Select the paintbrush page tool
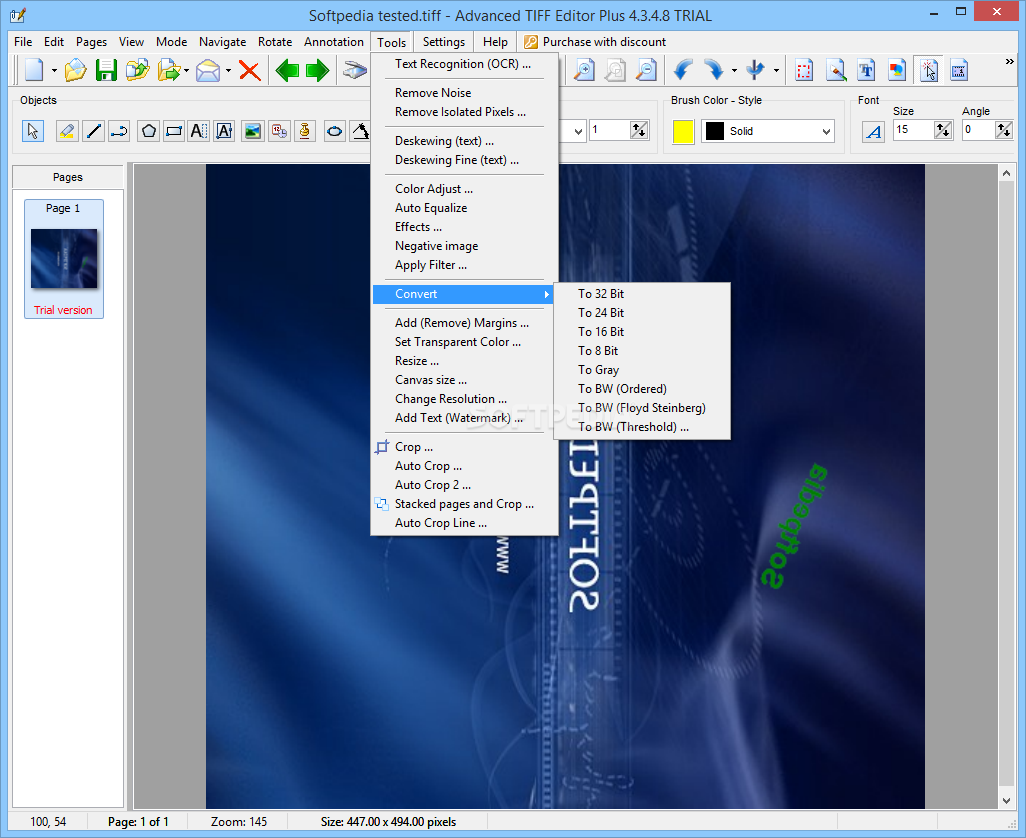This screenshot has height=838, width=1026. pyautogui.click(x=836, y=69)
